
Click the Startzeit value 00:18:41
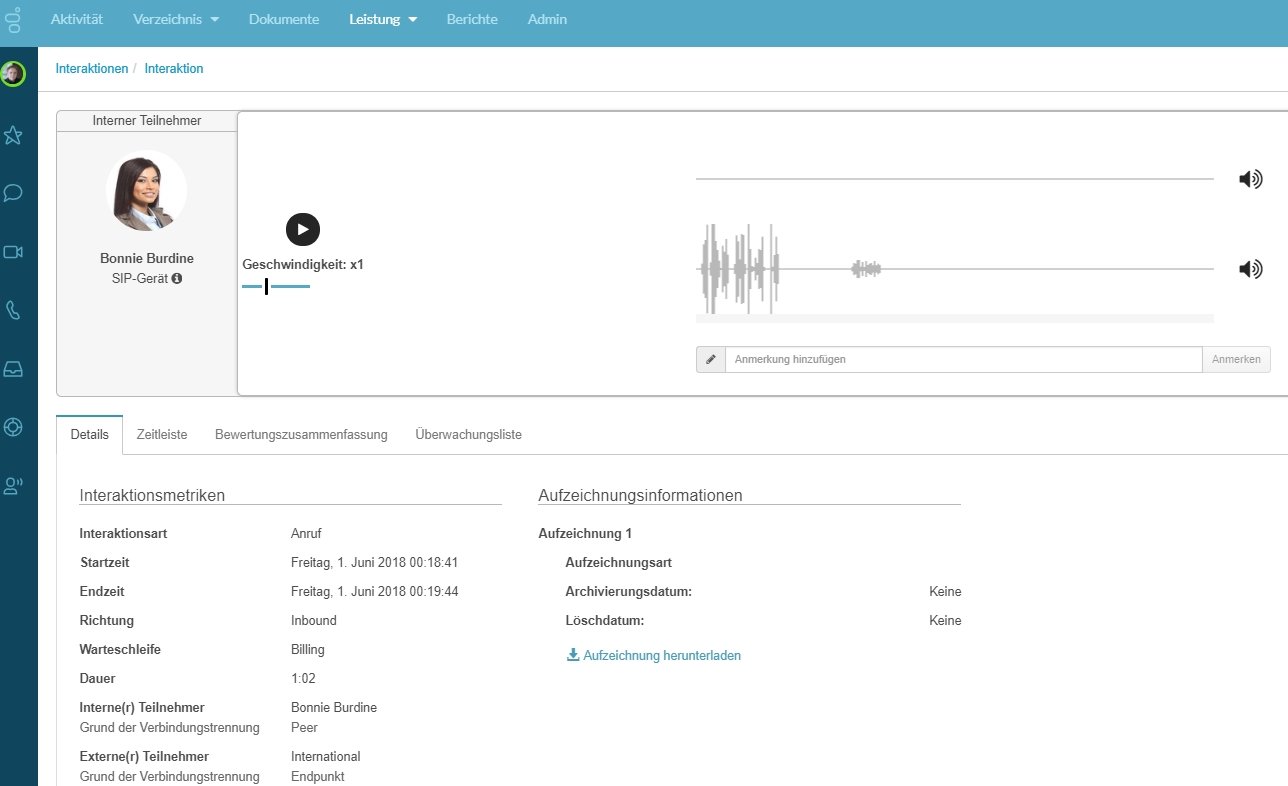coord(375,563)
